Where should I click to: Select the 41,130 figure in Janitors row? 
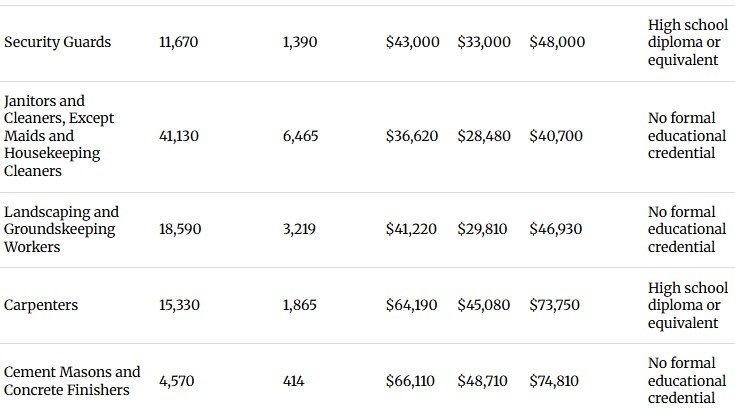[180, 136]
